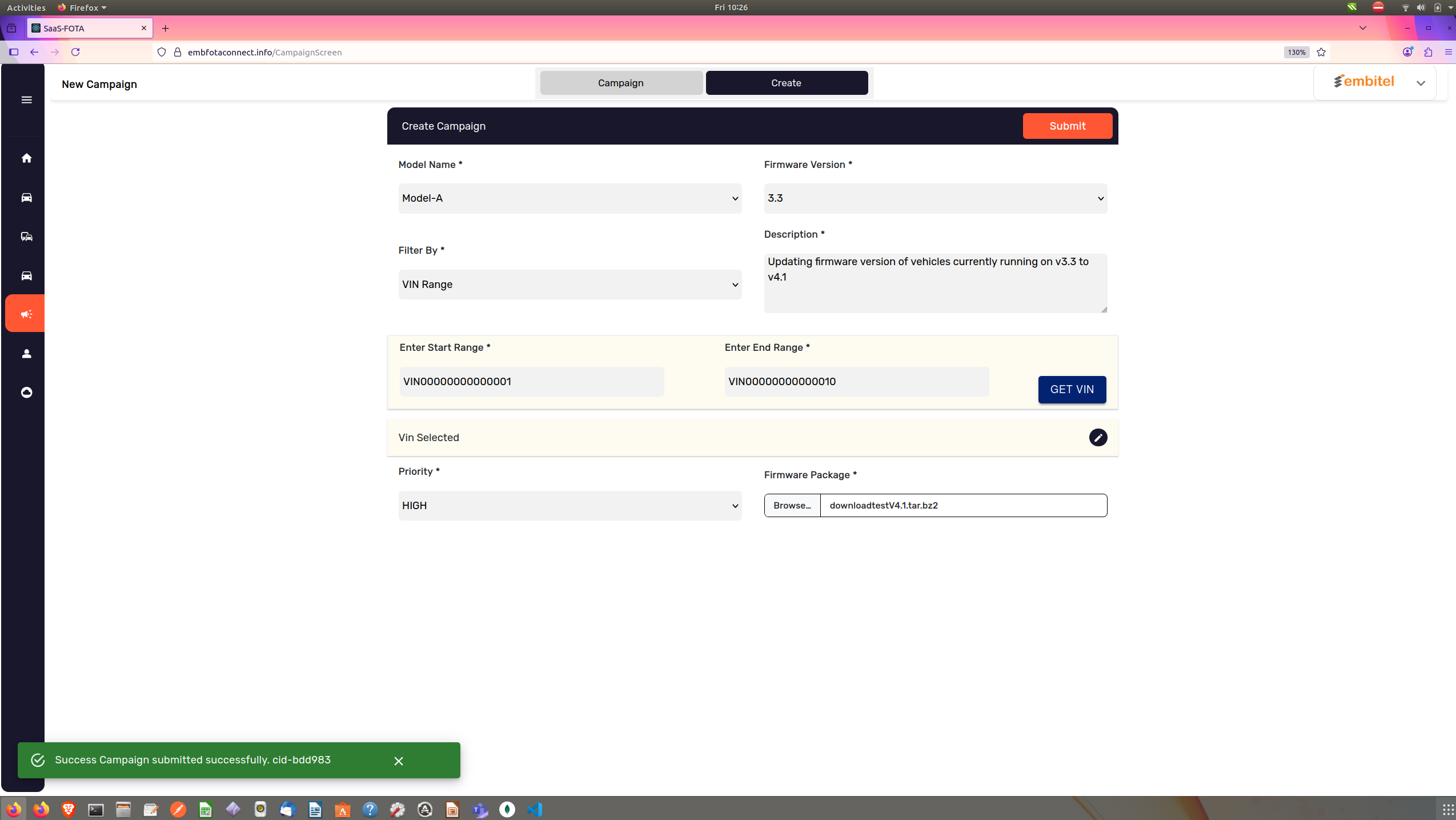1456x820 pixels.
Task: Expand the Filter By dropdown
Action: (x=569, y=285)
